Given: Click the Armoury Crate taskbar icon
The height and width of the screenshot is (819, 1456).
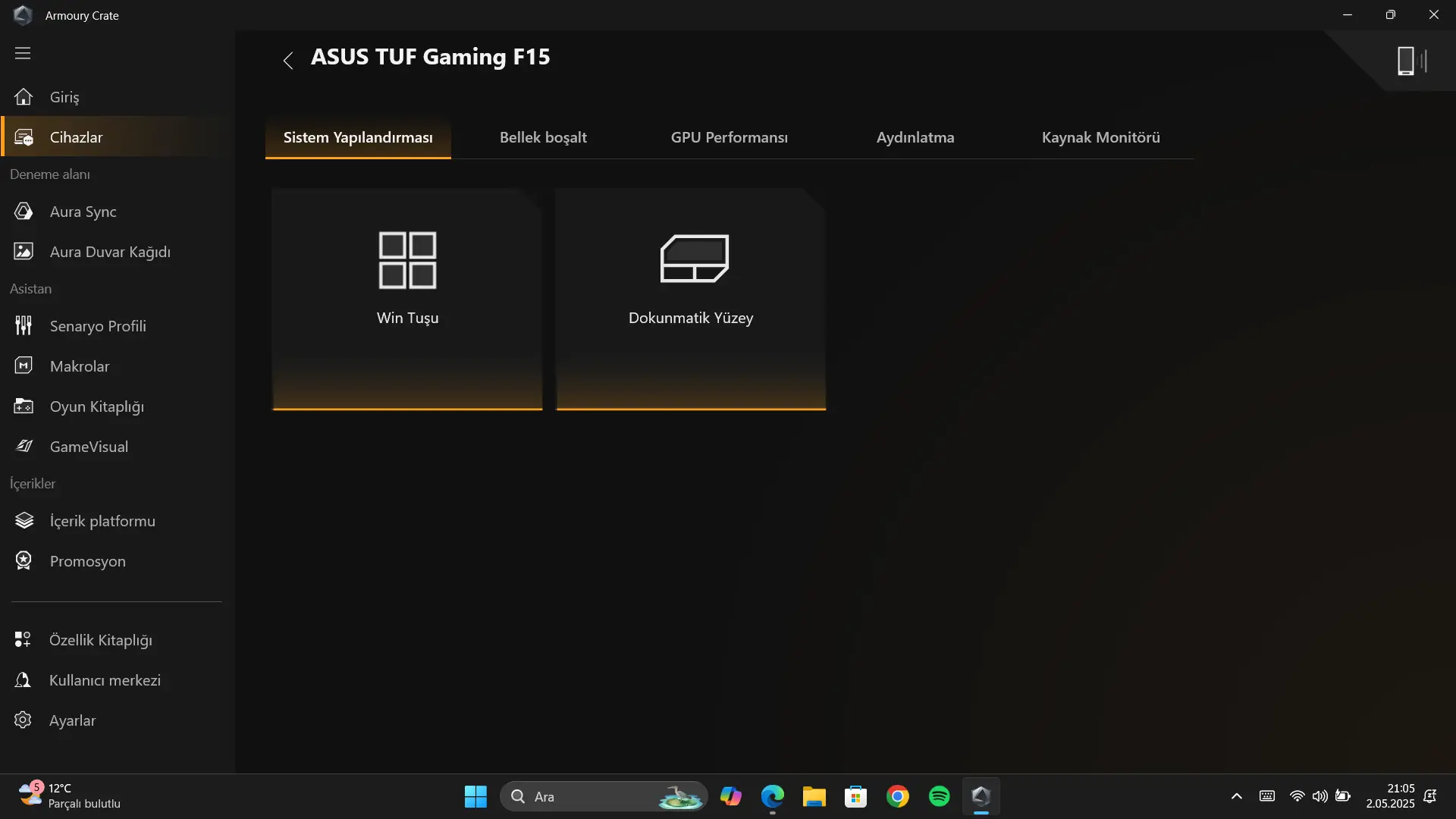Looking at the screenshot, I should click(x=981, y=797).
